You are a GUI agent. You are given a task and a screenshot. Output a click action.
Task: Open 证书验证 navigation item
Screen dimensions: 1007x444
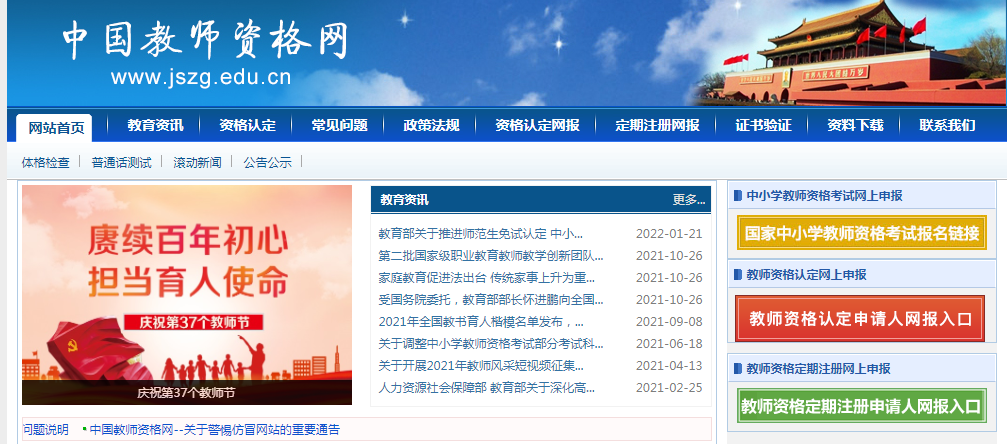tap(763, 125)
